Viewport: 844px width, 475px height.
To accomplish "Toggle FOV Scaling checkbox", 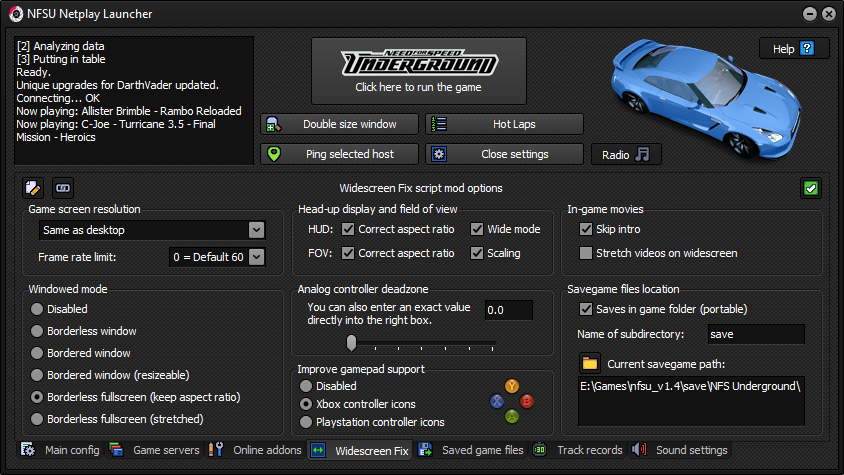I will coord(477,253).
